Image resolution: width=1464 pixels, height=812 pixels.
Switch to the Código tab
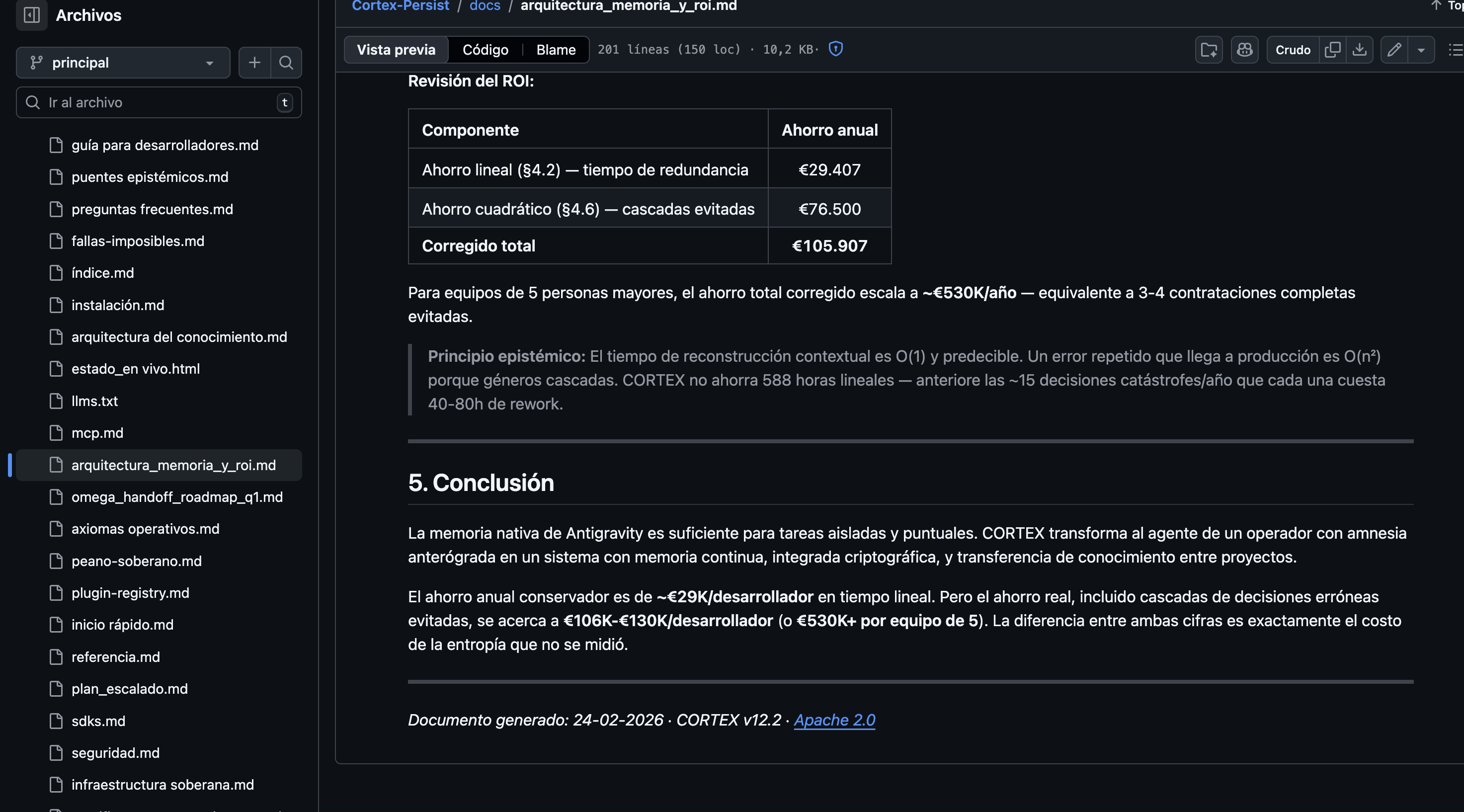click(x=486, y=50)
